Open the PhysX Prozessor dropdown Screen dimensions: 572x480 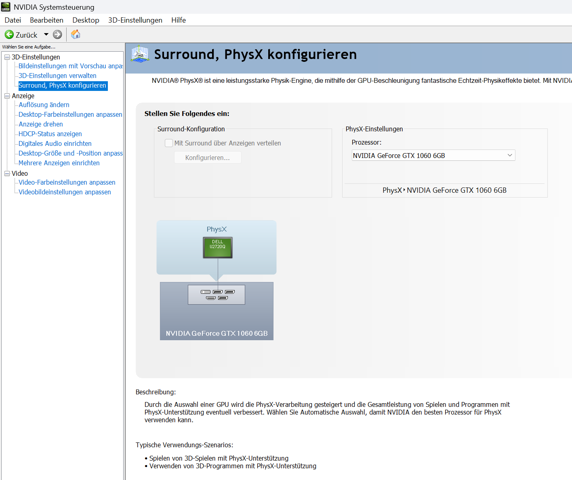pos(433,155)
